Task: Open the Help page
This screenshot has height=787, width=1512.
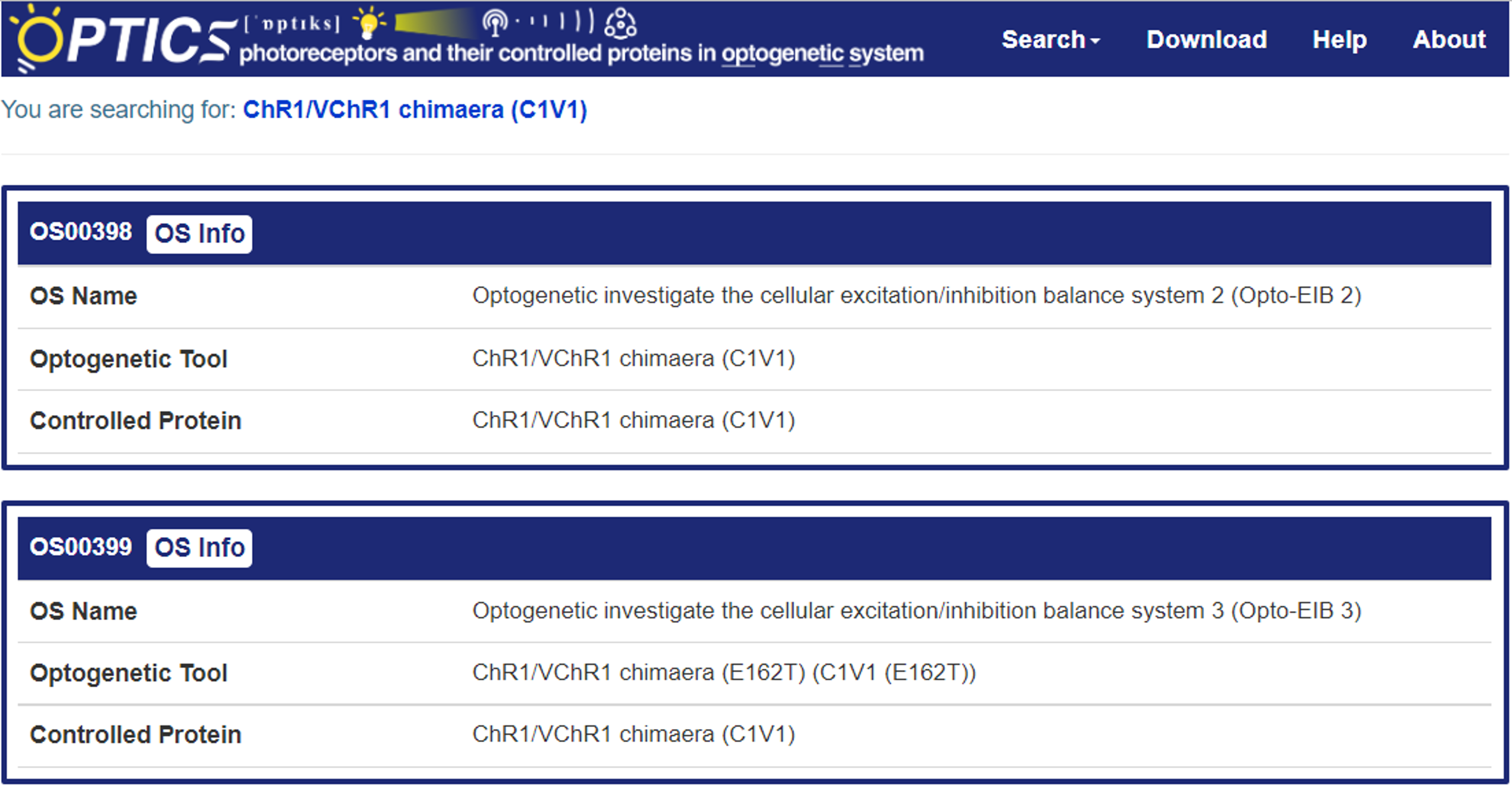Action: pos(1339,39)
